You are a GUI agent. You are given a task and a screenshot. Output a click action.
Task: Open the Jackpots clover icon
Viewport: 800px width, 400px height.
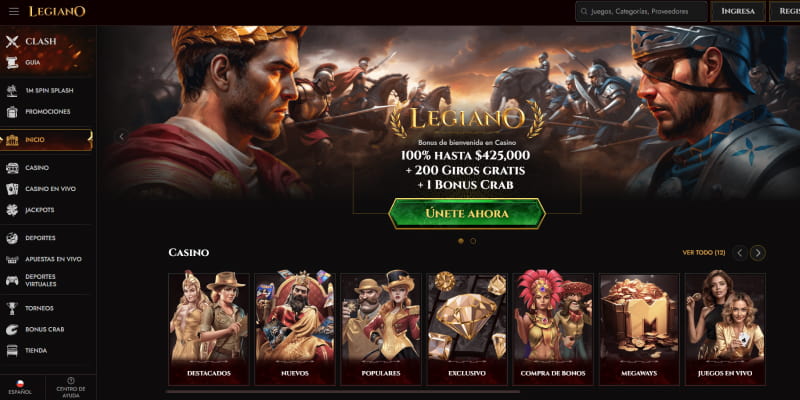pos(12,210)
